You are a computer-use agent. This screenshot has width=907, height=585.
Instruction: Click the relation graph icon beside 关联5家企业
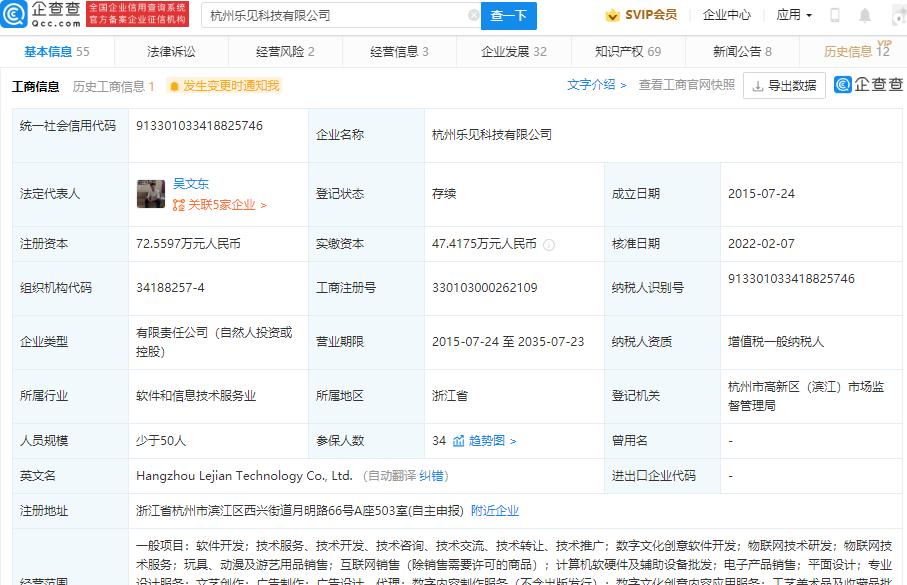[x=179, y=205]
